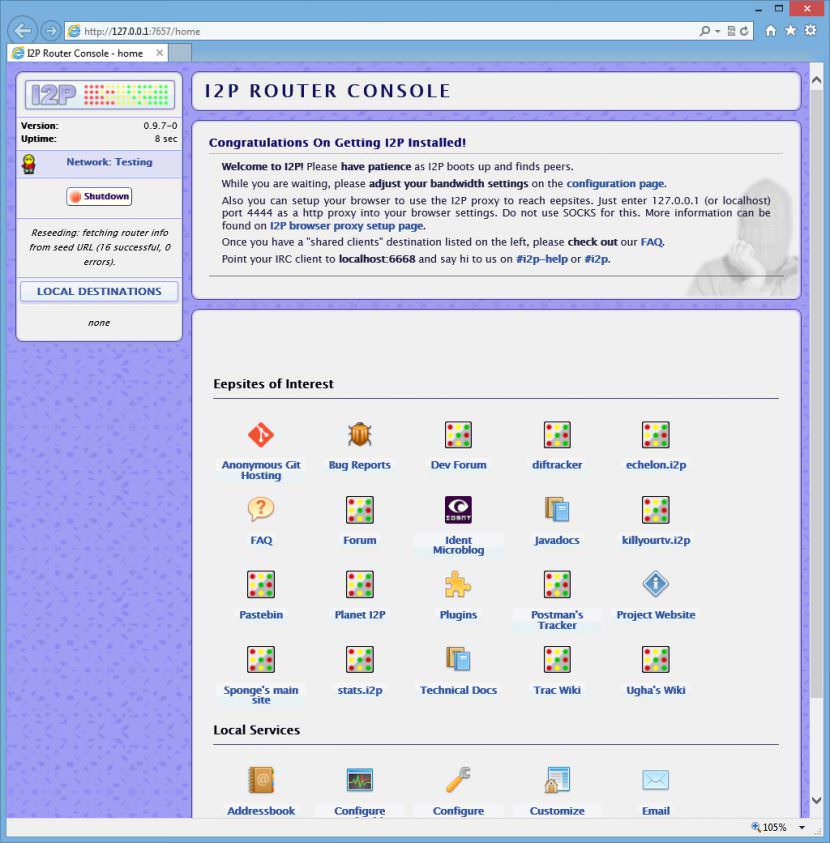Refresh the page in address bar
The image size is (830, 843).
coord(744,31)
